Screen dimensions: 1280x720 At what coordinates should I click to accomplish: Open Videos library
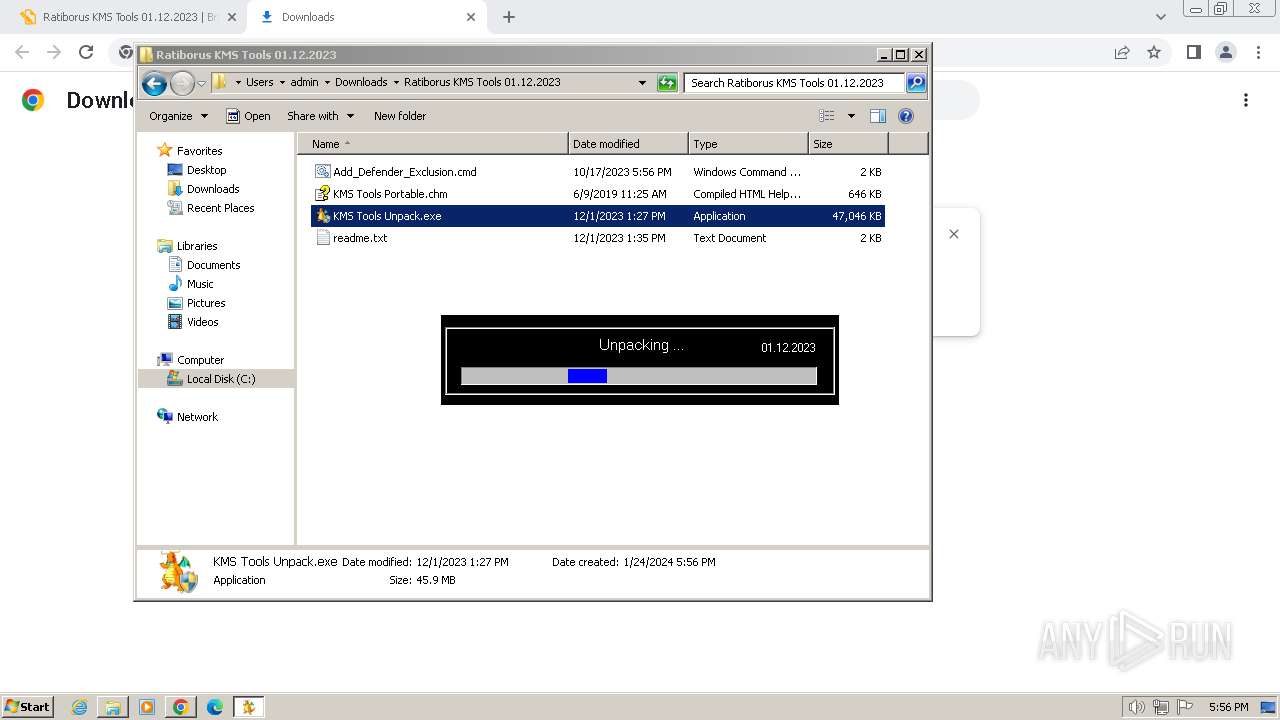click(202, 322)
